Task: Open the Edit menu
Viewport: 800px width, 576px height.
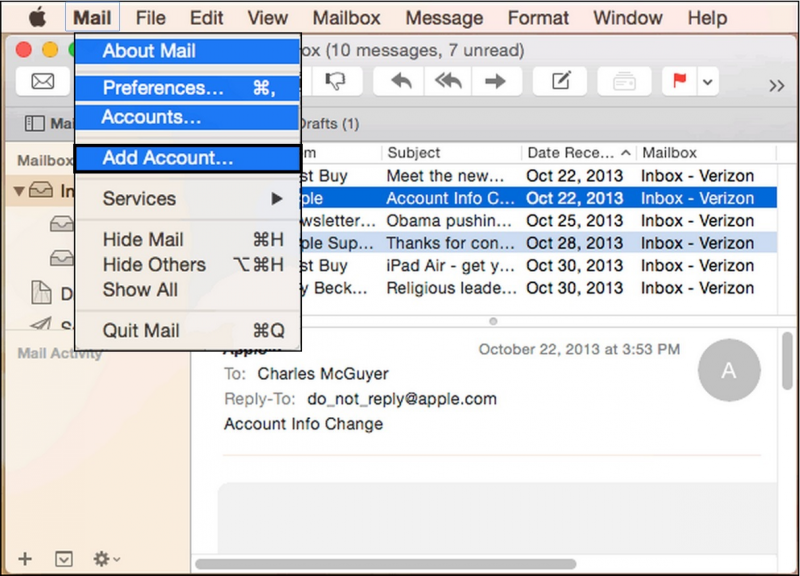Action: click(206, 18)
